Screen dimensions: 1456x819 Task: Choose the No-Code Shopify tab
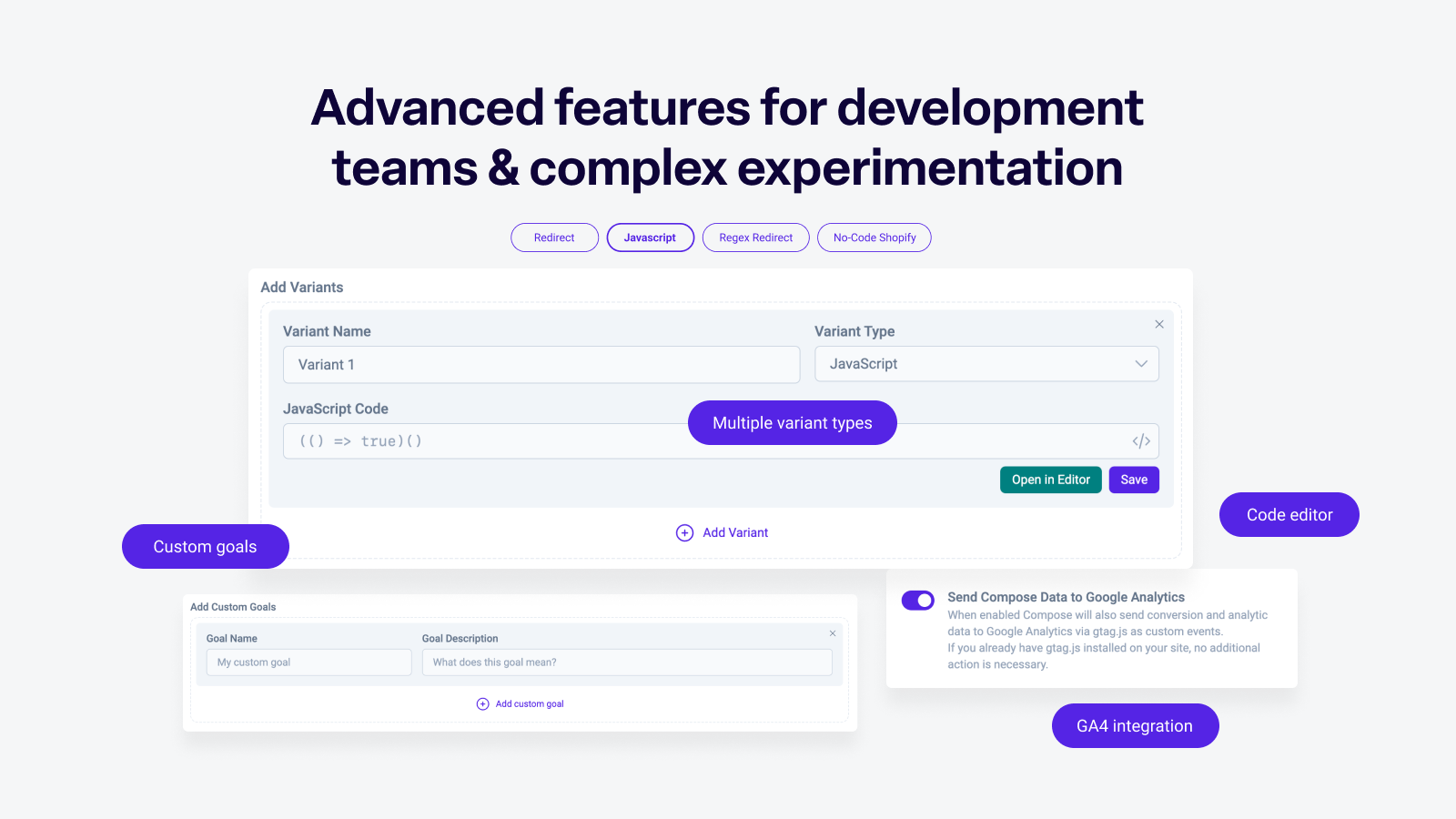click(874, 238)
